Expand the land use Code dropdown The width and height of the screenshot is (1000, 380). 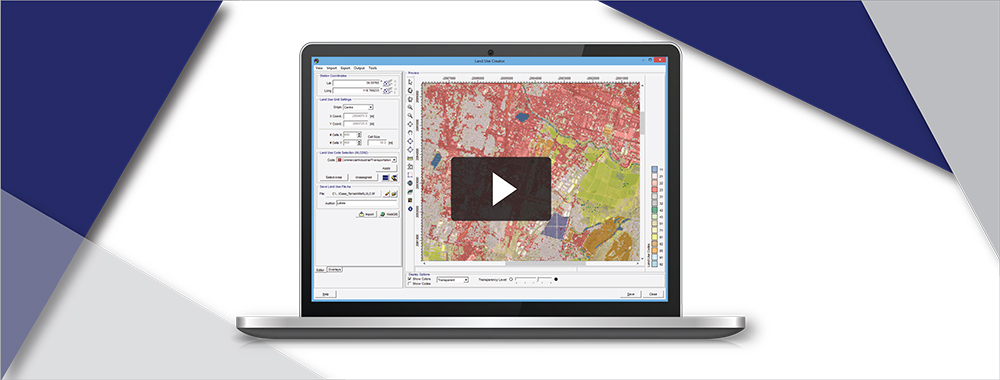[x=367, y=160]
